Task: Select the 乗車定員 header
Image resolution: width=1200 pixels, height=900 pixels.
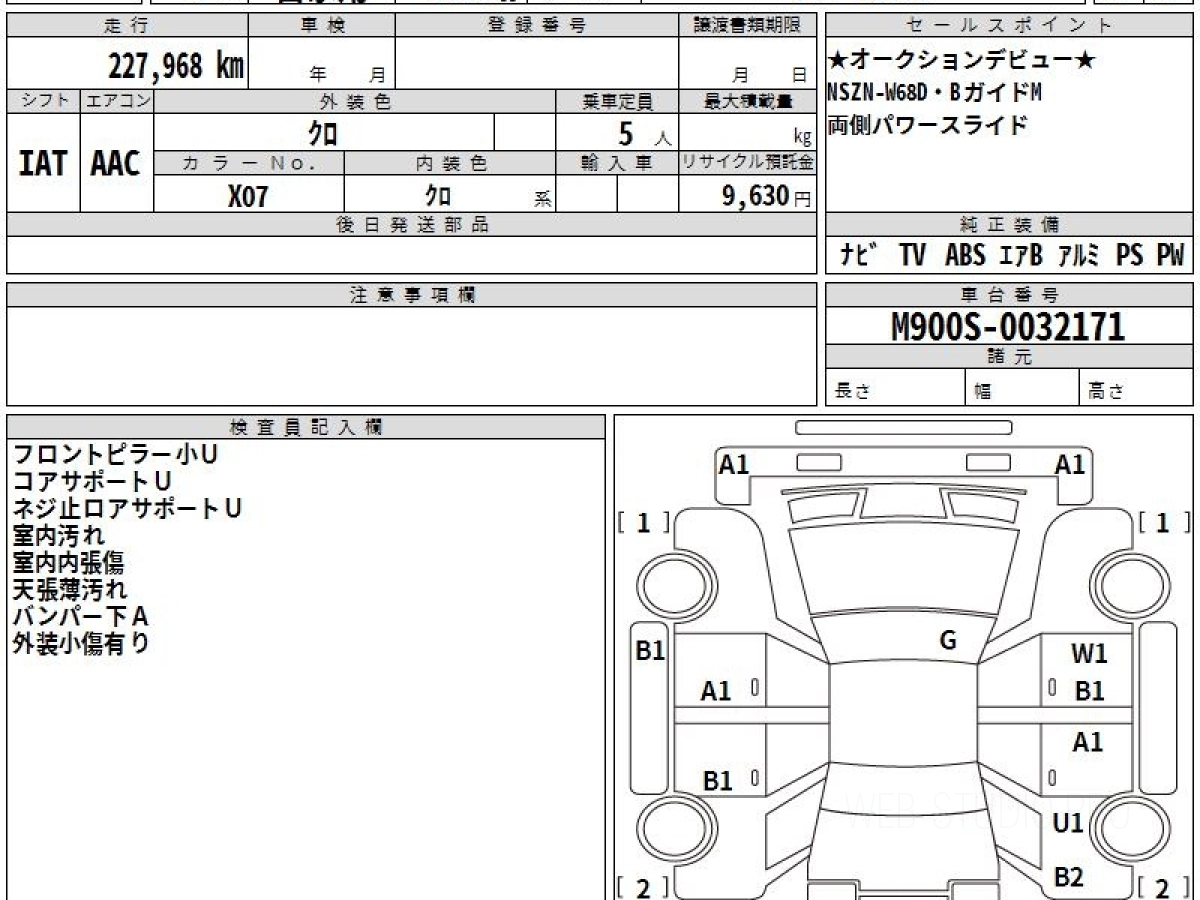Action: (617, 101)
